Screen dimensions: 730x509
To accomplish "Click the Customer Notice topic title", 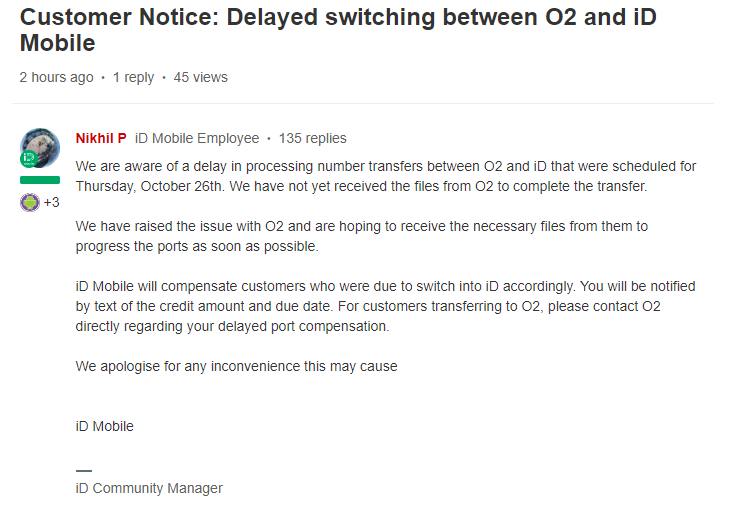I will (338, 30).
